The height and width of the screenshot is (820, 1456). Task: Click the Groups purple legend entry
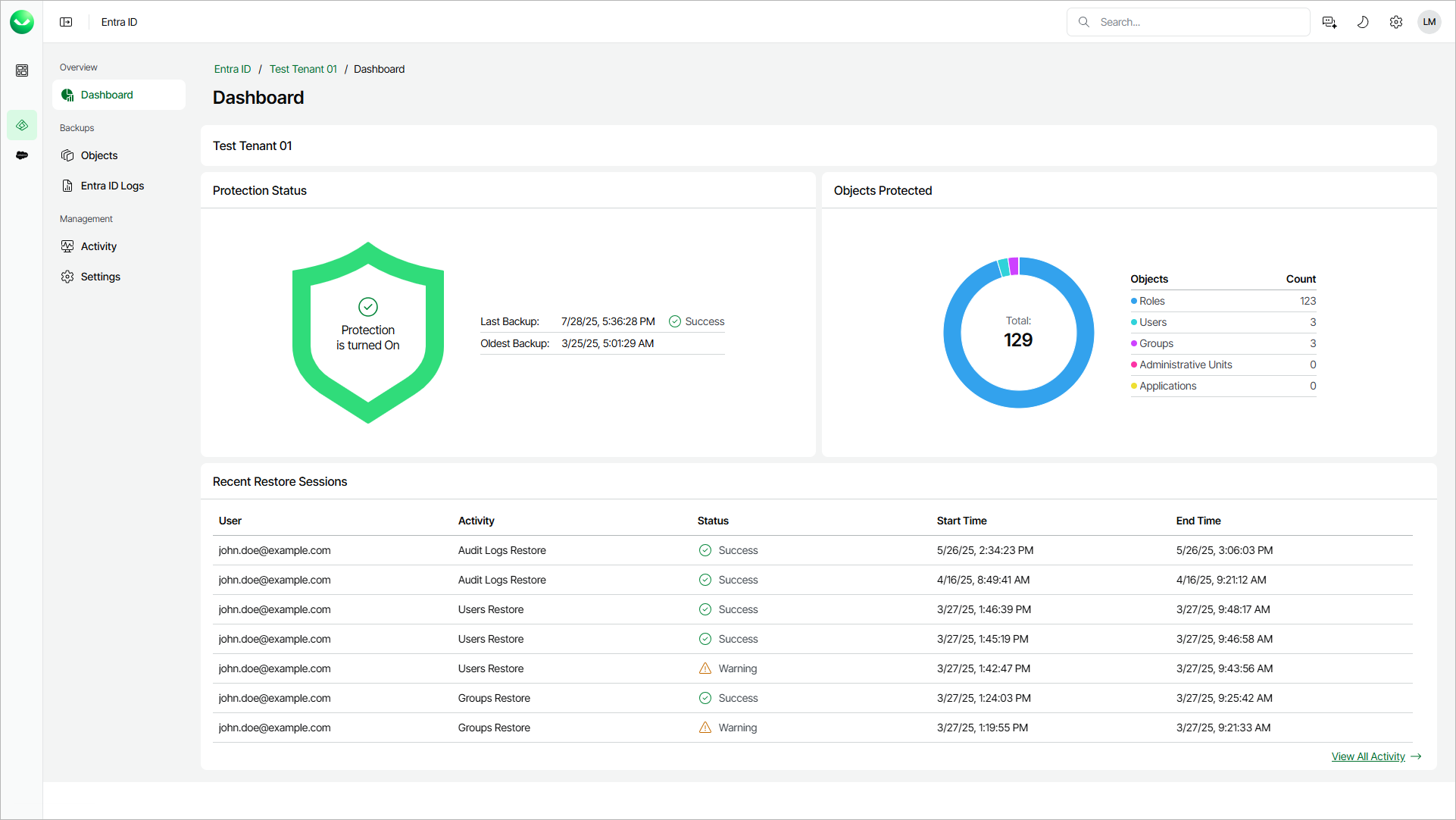point(1156,343)
